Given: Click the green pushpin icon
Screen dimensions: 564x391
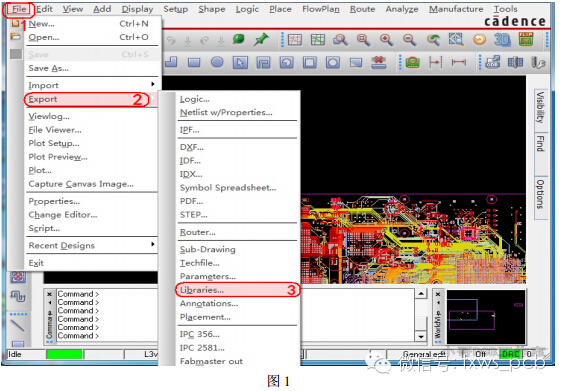Looking at the screenshot, I should point(261,40).
